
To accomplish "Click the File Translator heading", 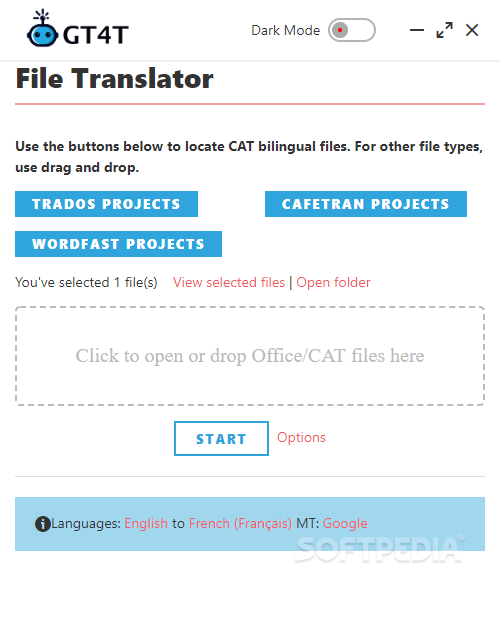I will coord(115,79).
